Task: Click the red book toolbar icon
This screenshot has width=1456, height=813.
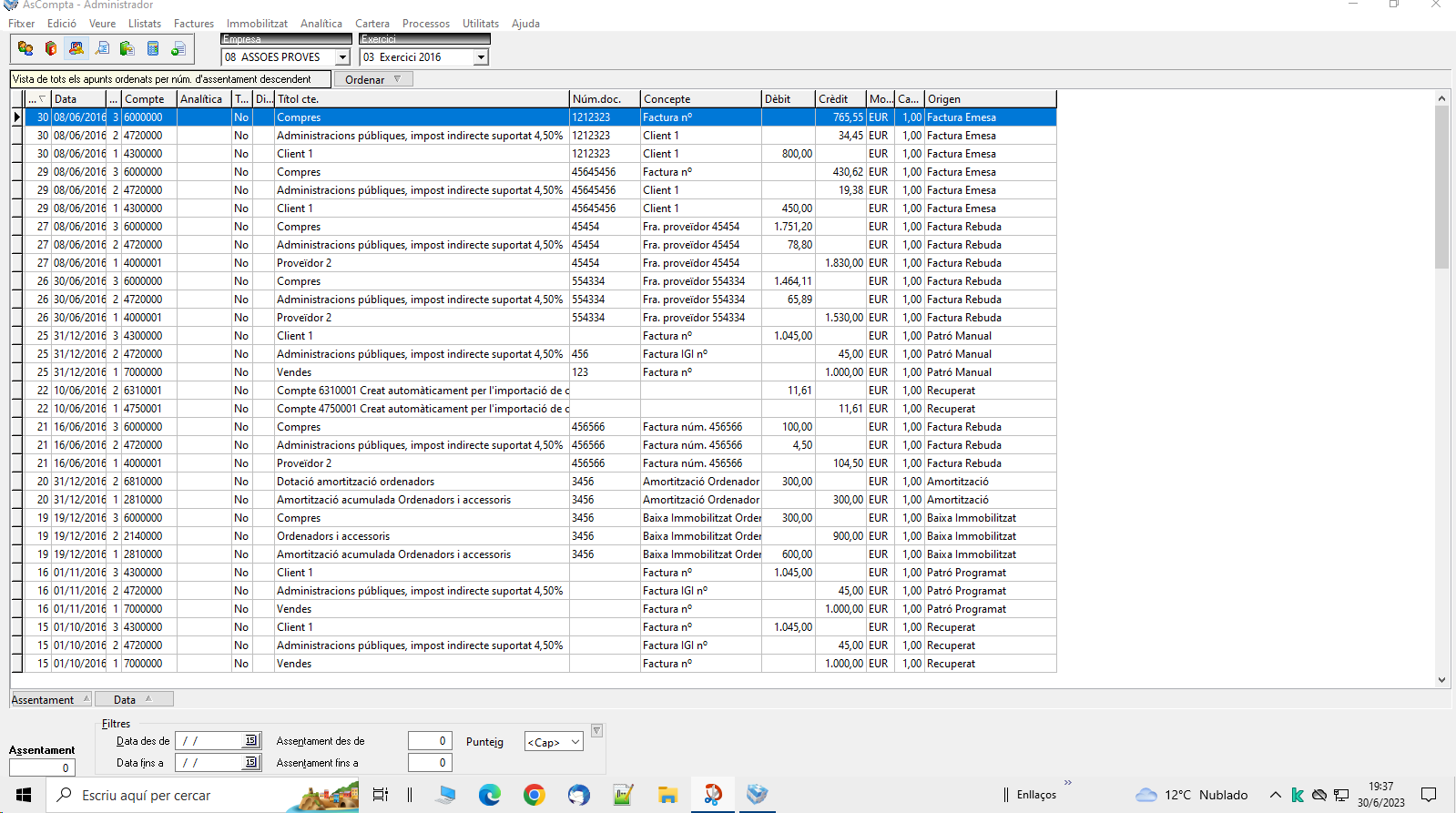Action: click(51, 48)
